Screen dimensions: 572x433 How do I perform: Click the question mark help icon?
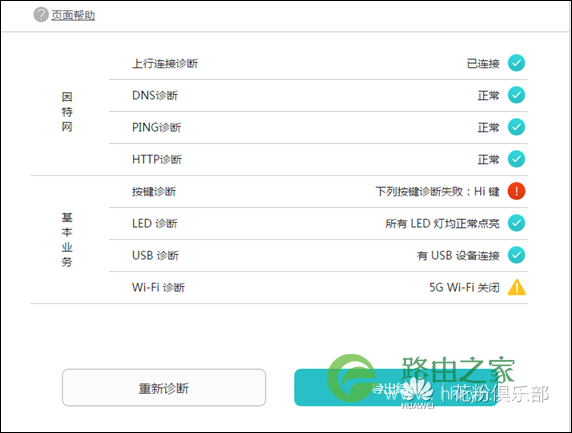[41, 15]
